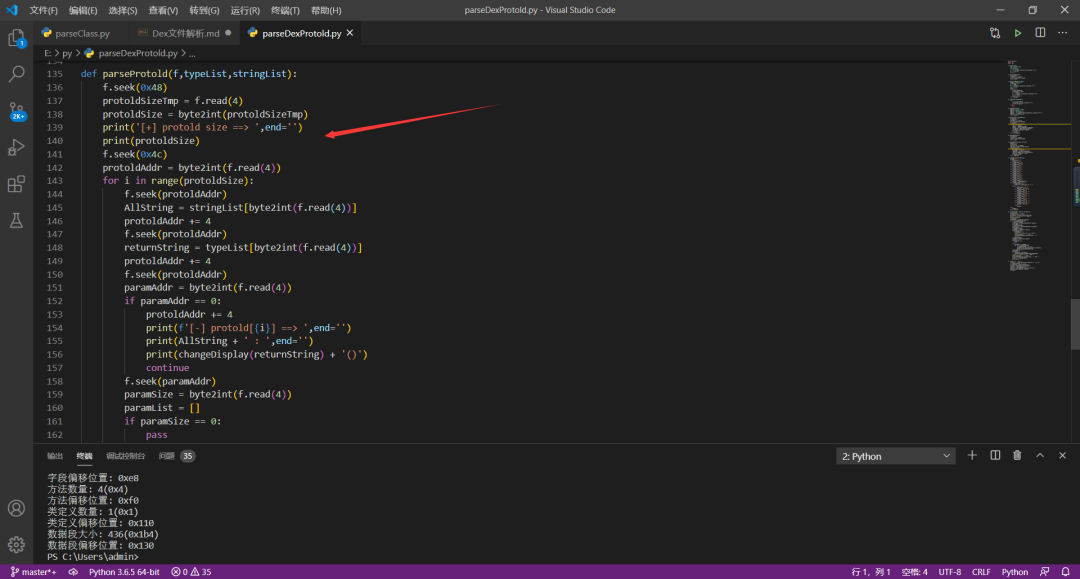Maximize the panel with the up chevron
The height and width of the screenshot is (579, 1080).
(x=1040, y=456)
